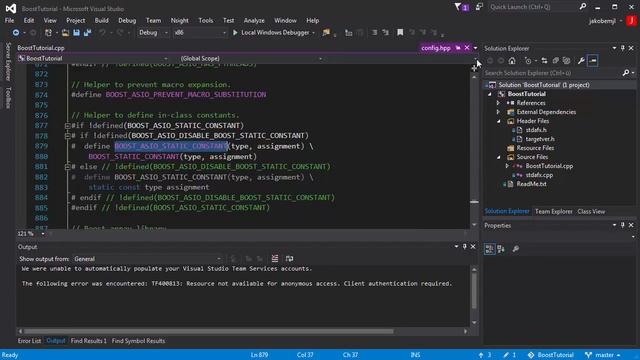The image size is (640, 360).
Task: Toggle bookmark on the current line
Action: [x=400, y=33]
